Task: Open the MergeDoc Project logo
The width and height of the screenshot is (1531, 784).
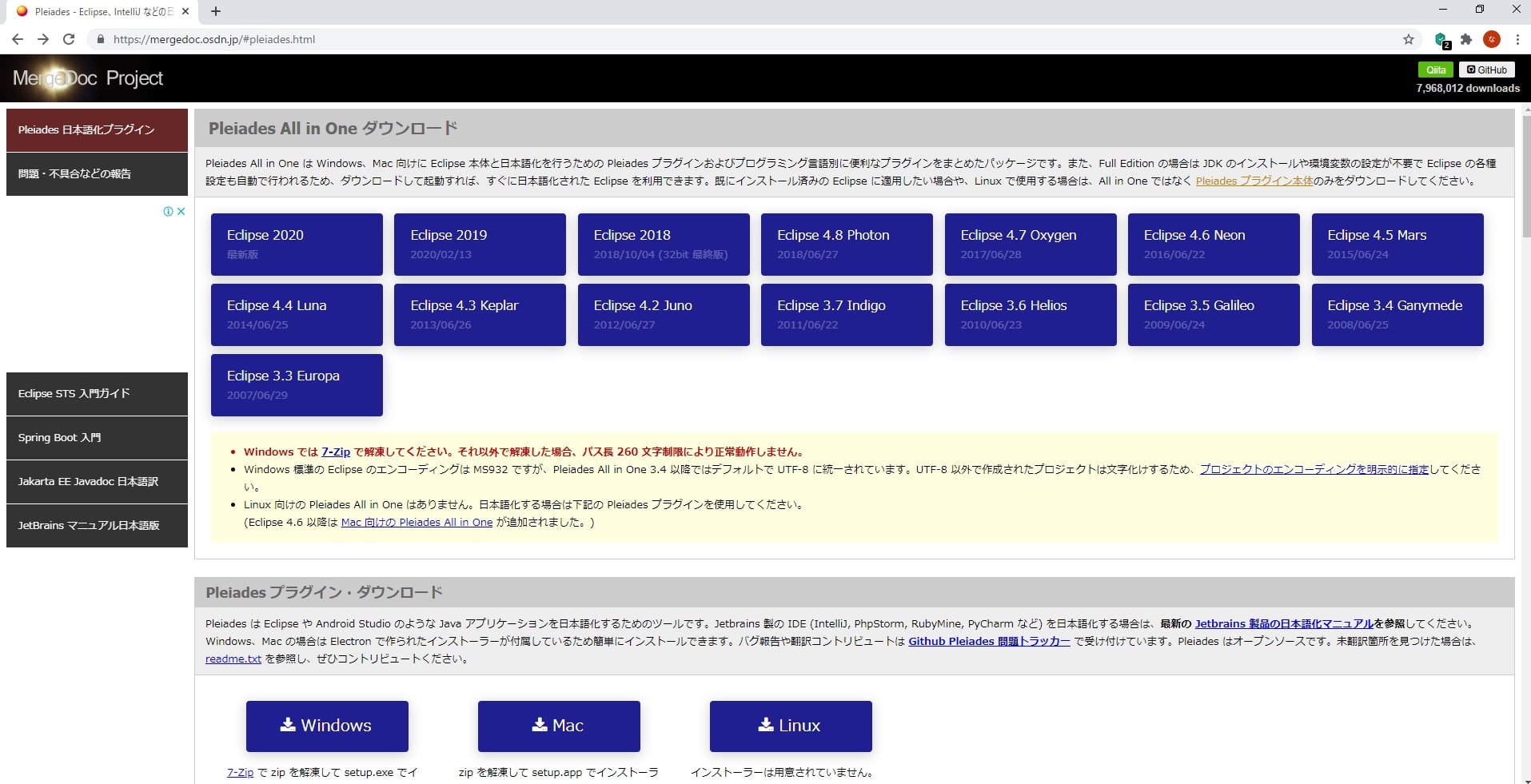Action: 88,78
